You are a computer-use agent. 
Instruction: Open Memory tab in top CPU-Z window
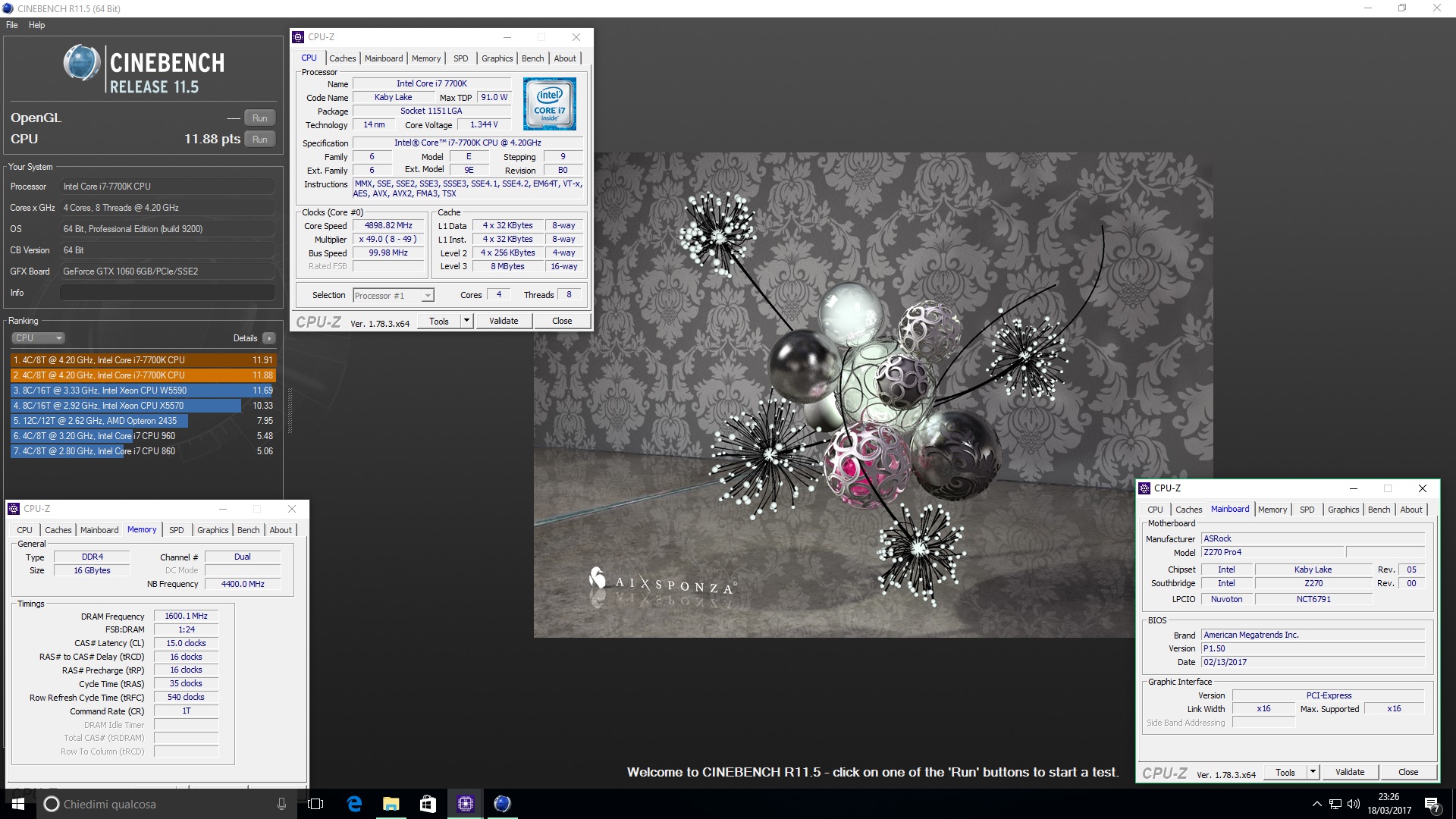pyautogui.click(x=426, y=58)
